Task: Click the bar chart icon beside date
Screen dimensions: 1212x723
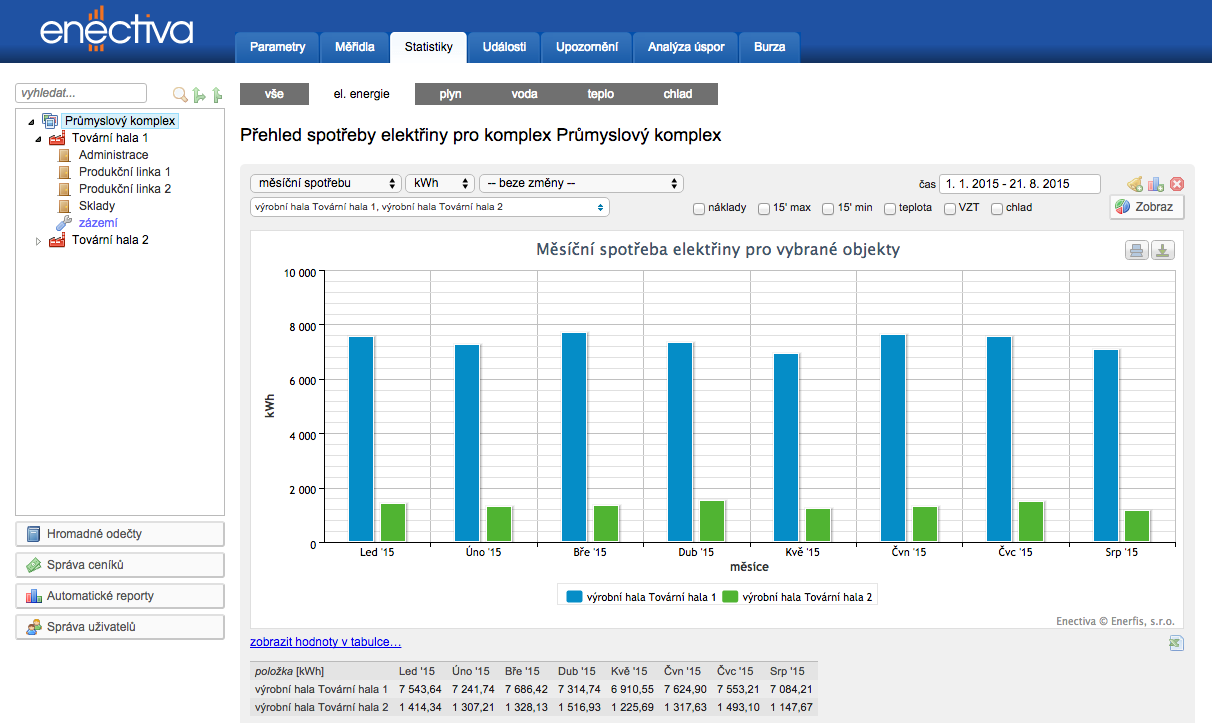Action: point(1156,184)
